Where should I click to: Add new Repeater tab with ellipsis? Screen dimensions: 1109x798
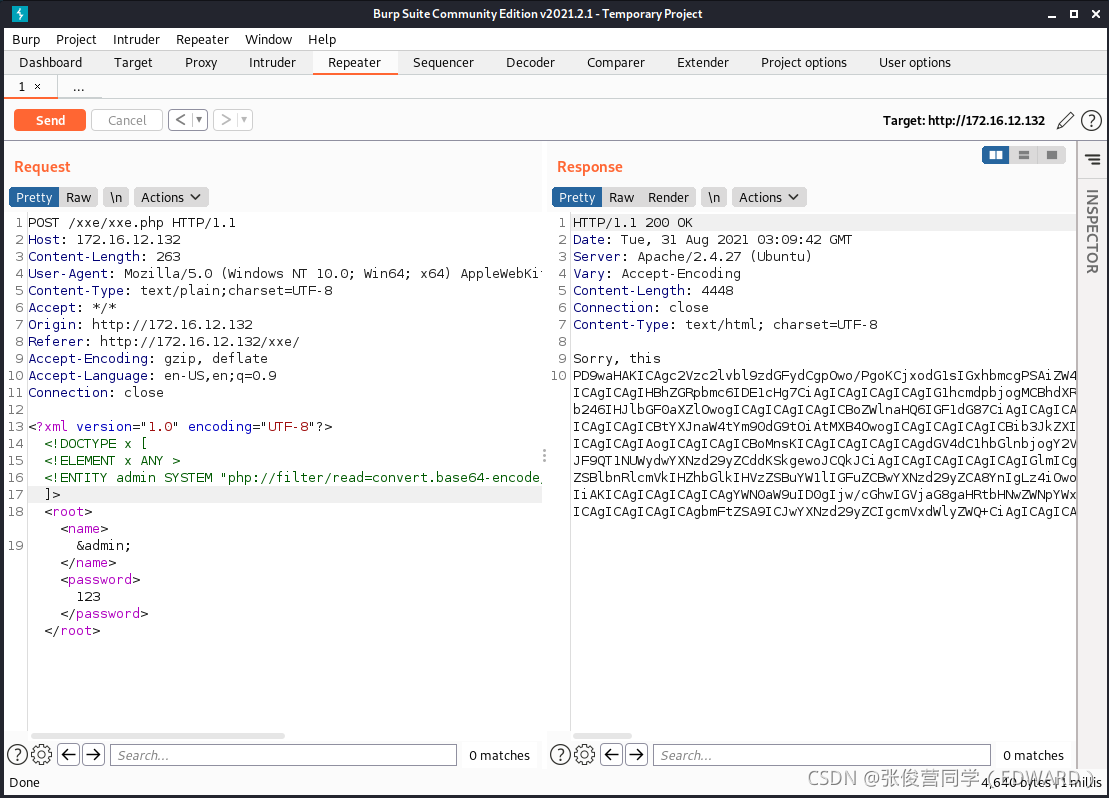tap(79, 87)
